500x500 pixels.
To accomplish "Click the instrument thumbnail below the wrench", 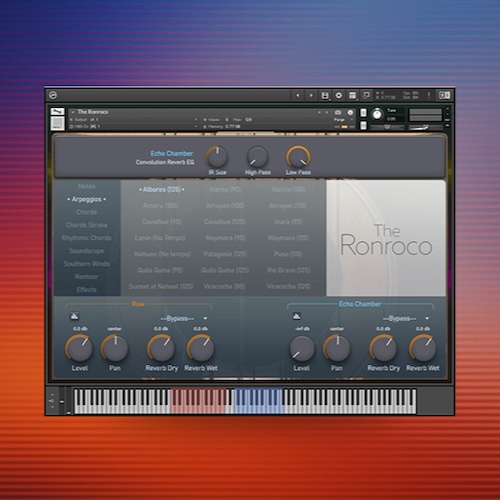I will (x=57, y=123).
